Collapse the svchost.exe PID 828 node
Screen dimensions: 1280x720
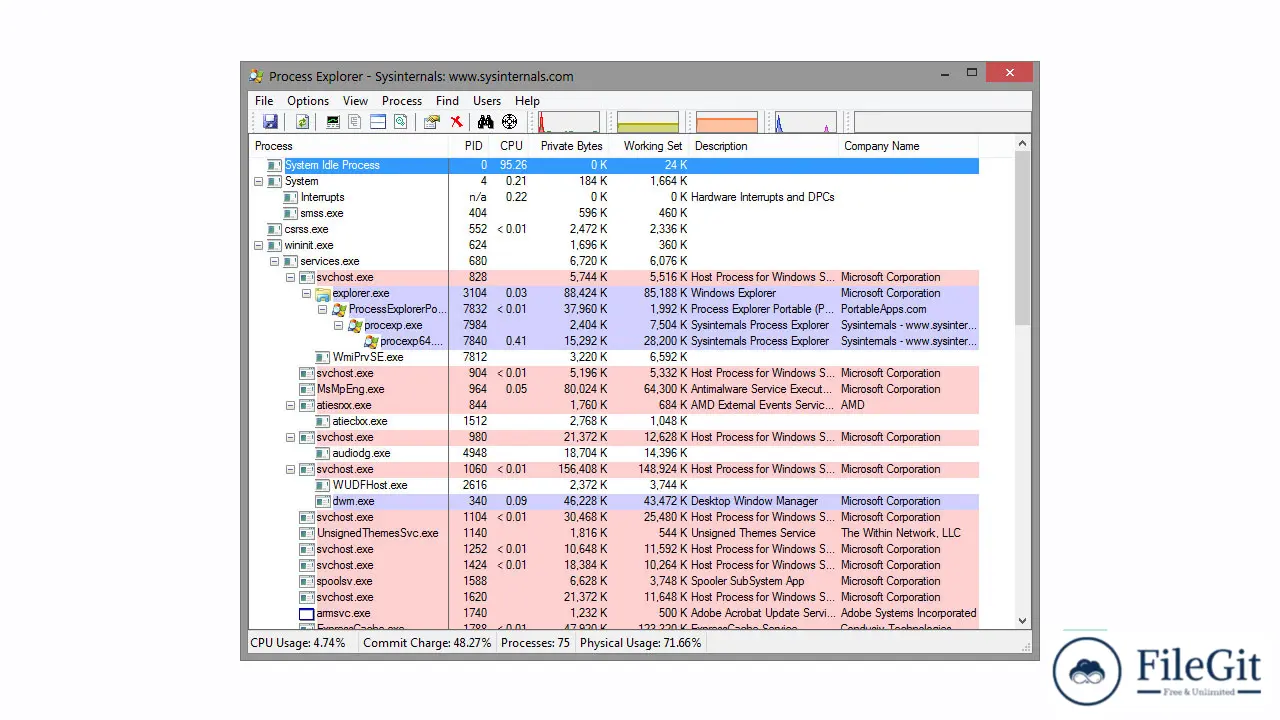pyautogui.click(x=290, y=277)
